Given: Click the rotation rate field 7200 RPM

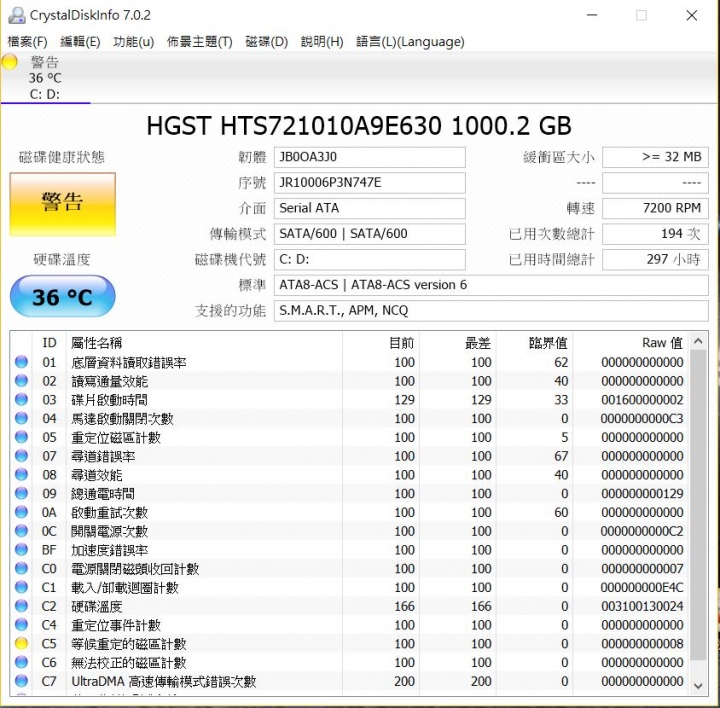Looking at the screenshot, I should coord(655,208).
